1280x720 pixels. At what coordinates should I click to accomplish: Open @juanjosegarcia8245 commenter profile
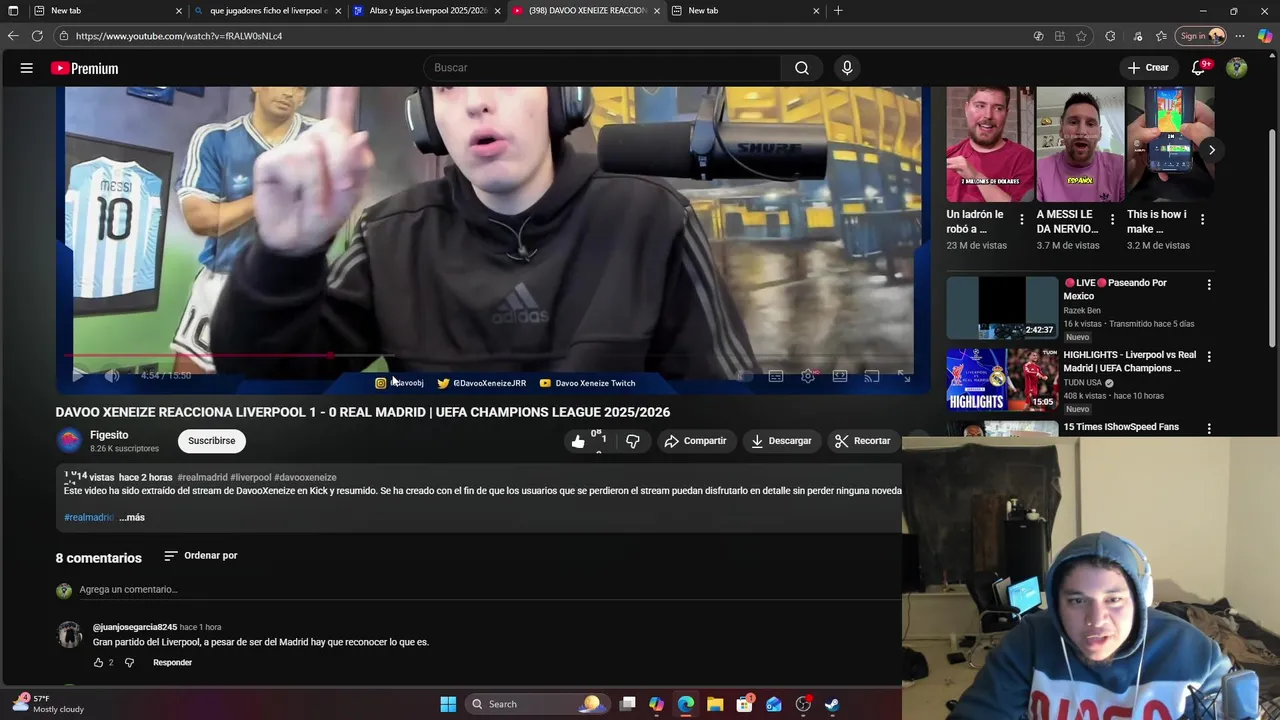[135, 627]
